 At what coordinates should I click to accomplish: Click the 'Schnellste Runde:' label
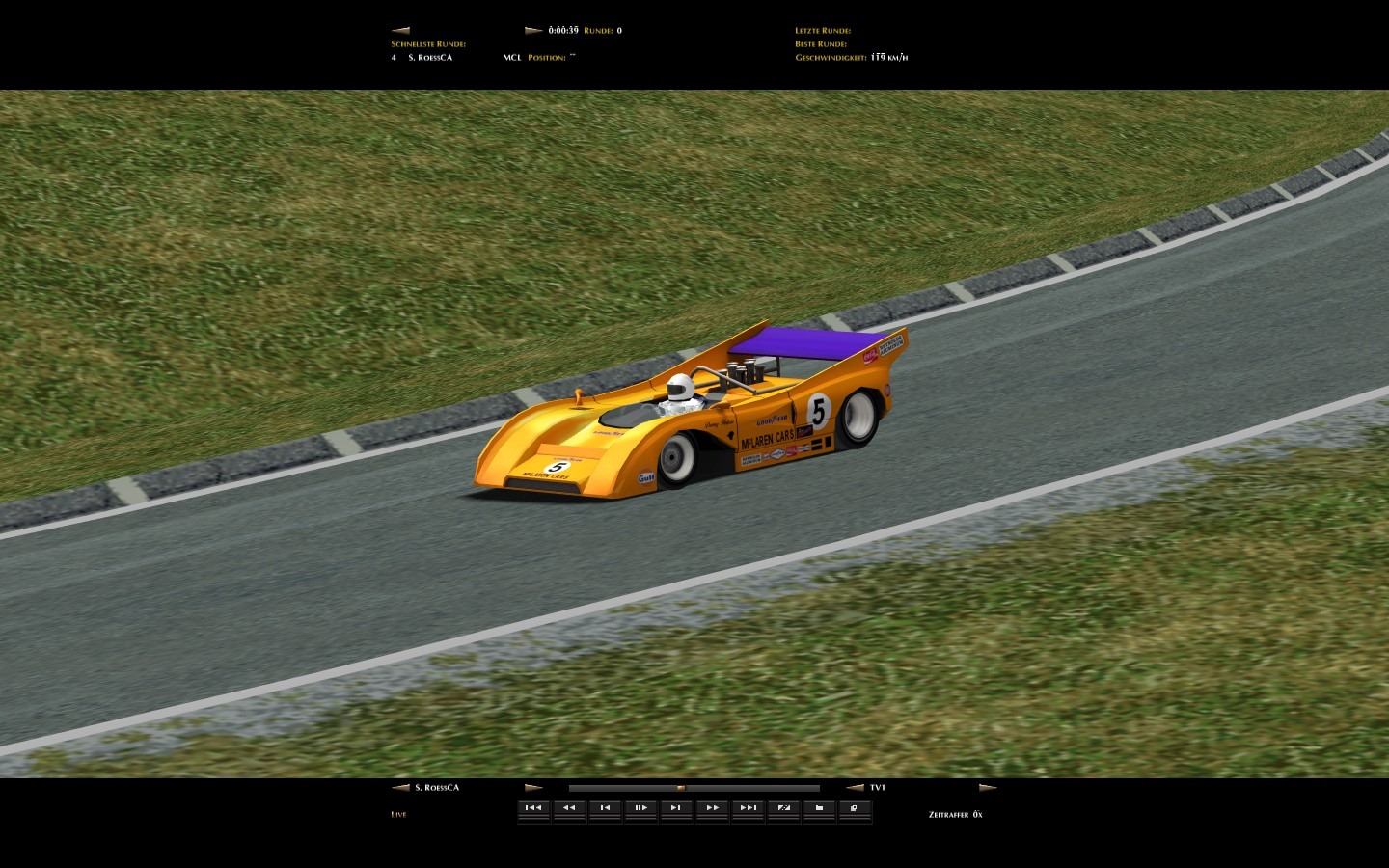pos(428,44)
